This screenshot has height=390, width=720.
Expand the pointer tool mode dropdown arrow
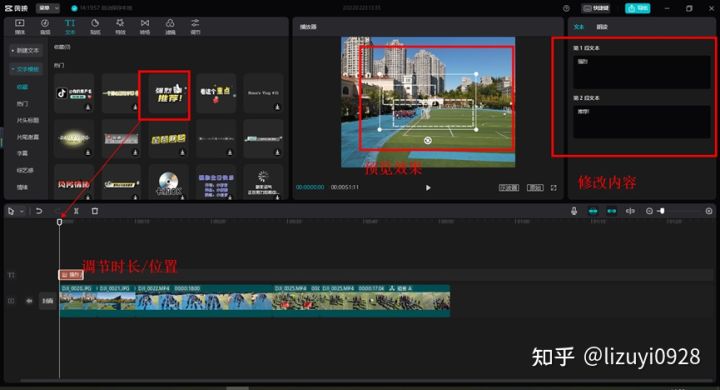click(22, 212)
